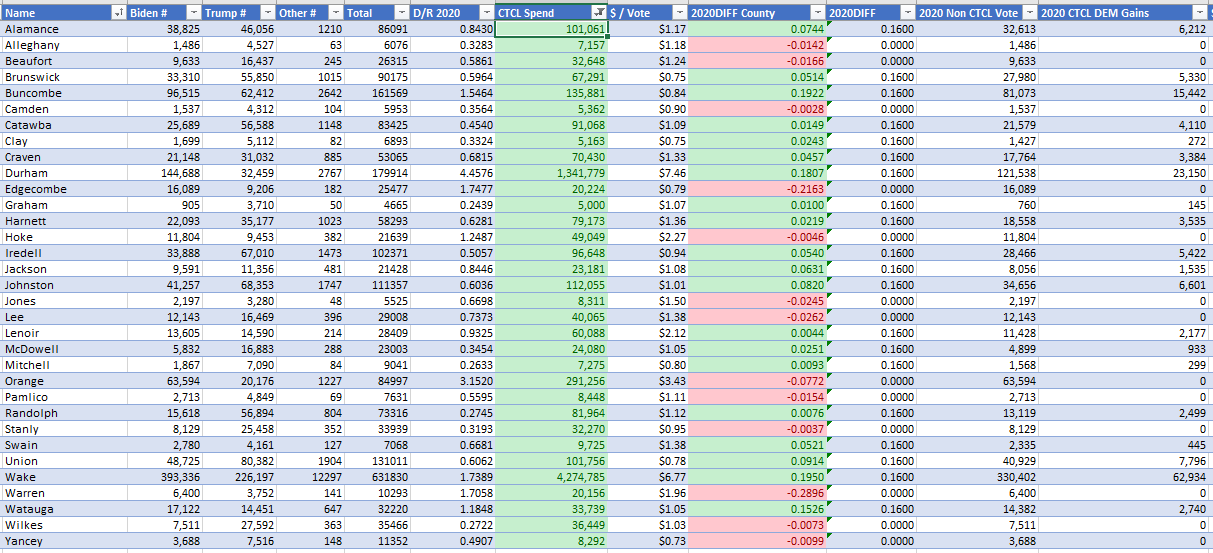Open the $ / Vote column filter dropdown

point(680,13)
